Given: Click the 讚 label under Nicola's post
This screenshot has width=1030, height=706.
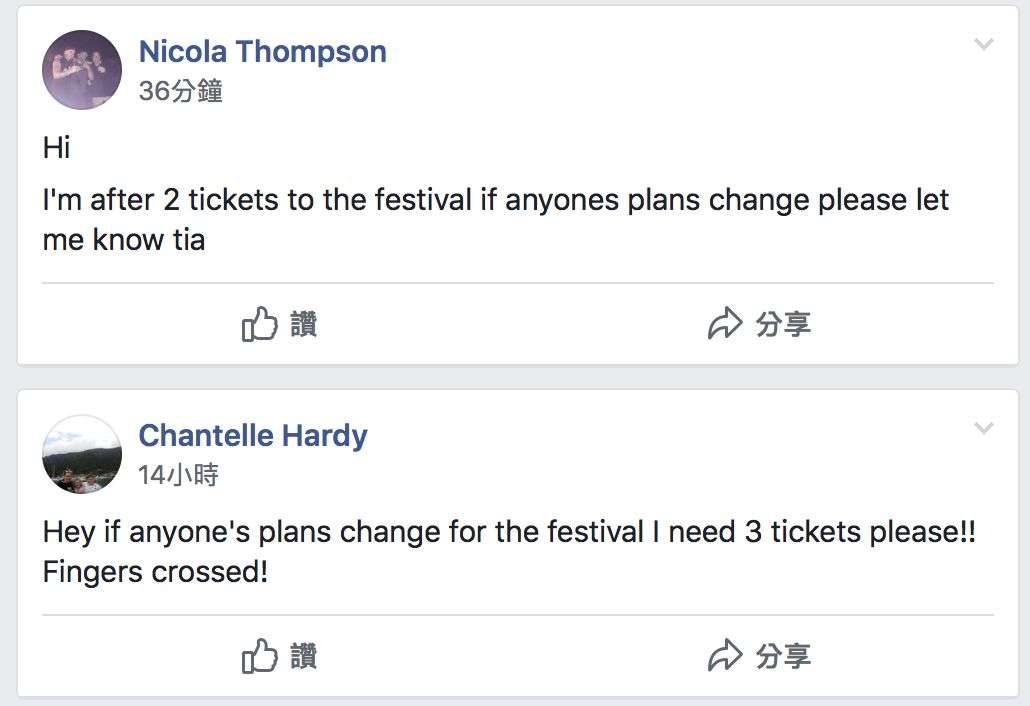Looking at the screenshot, I should pyautogui.click(x=303, y=324).
